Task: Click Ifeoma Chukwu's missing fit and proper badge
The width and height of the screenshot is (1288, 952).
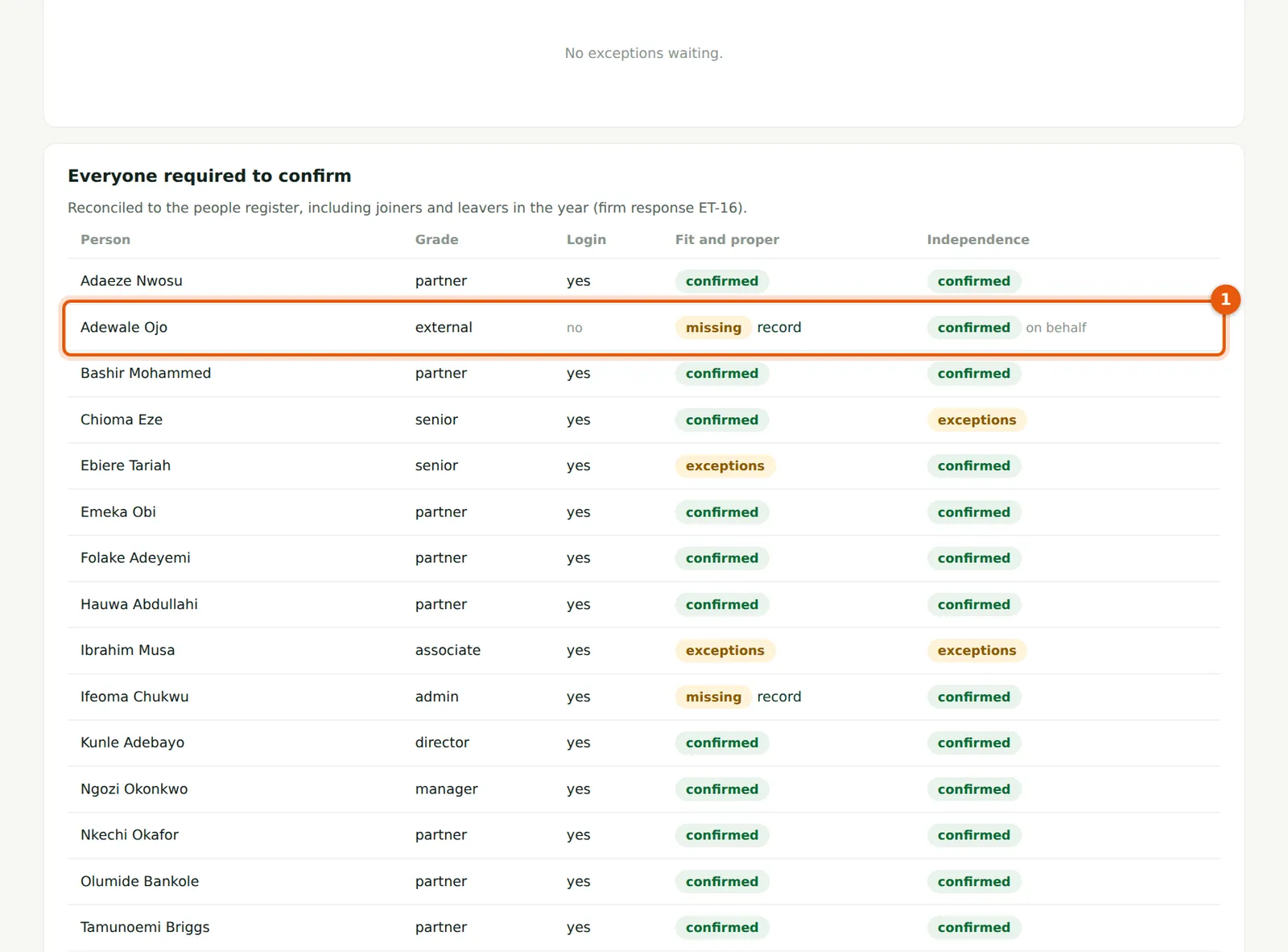Action: tap(713, 697)
